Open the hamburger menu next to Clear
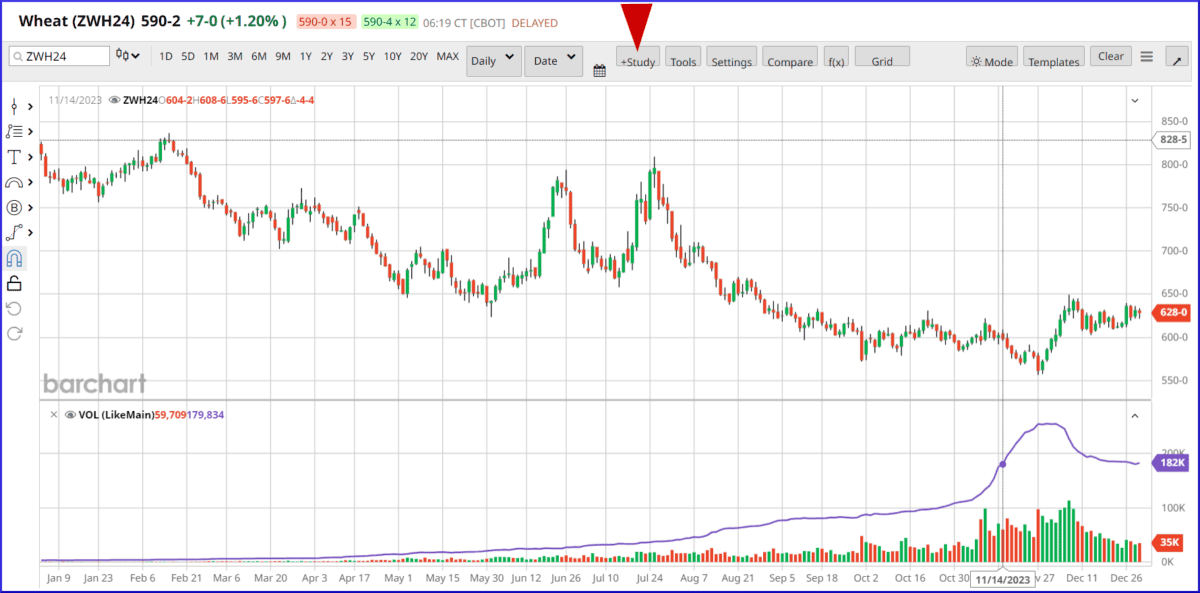 (1145, 56)
